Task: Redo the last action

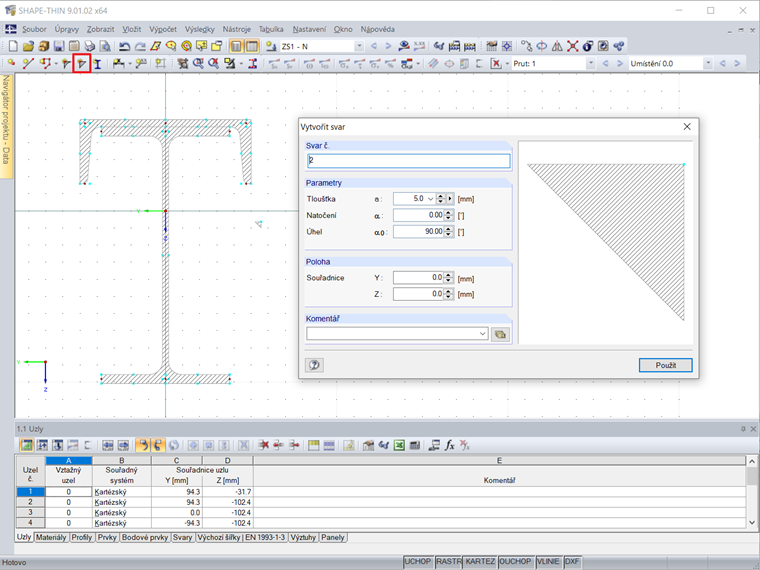Action: point(140,46)
